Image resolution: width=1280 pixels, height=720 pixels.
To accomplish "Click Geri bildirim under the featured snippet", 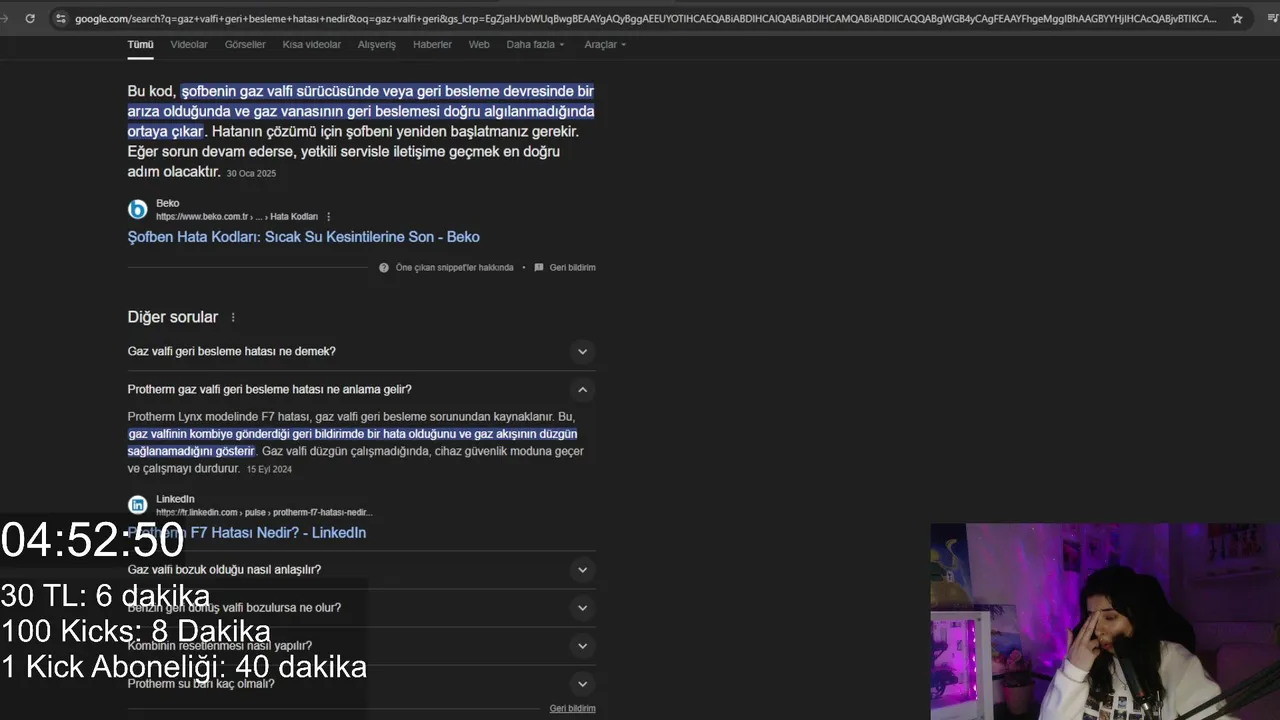I will (572, 268).
